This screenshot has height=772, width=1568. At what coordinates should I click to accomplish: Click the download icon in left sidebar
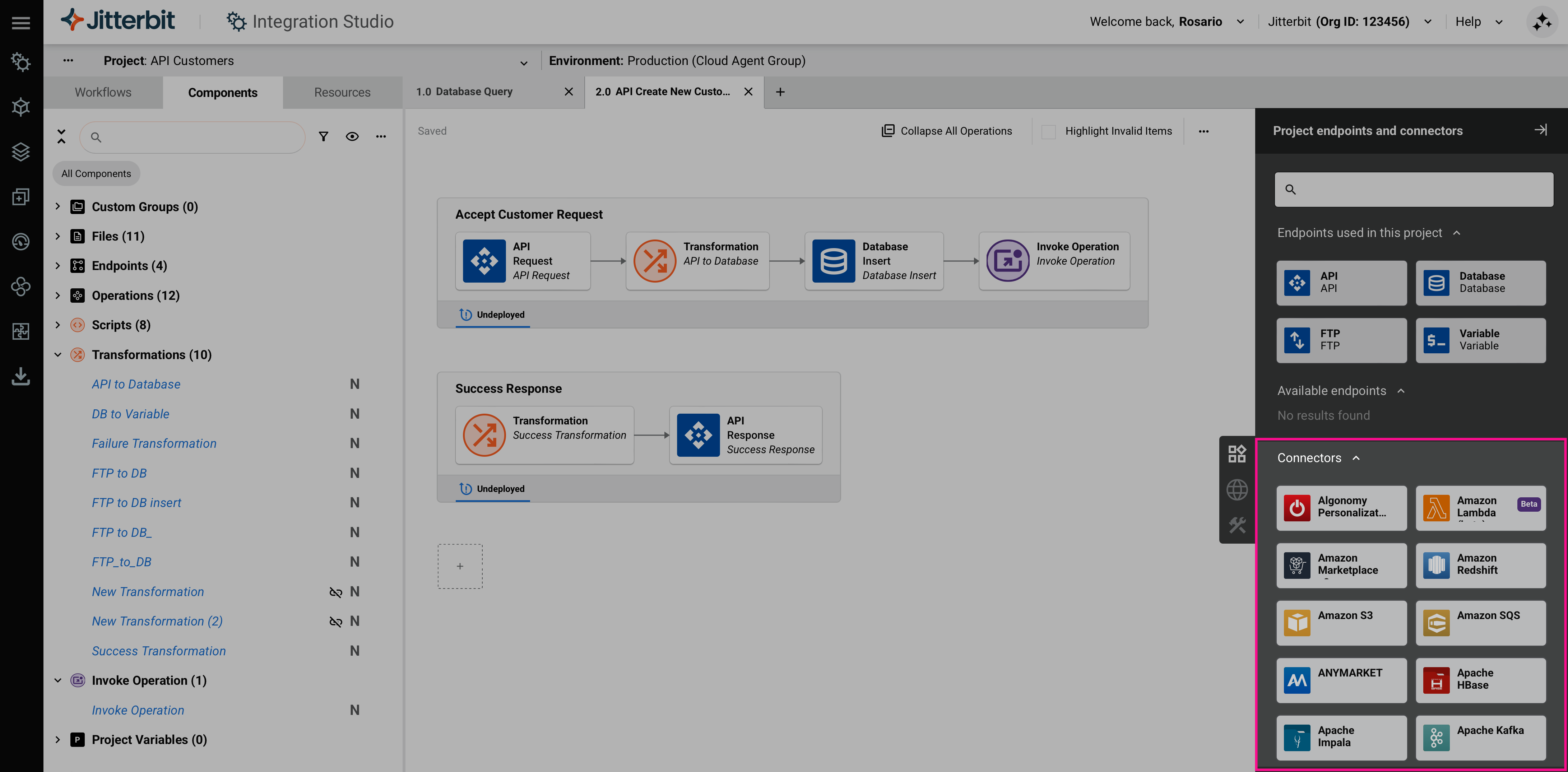tap(21, 377)
